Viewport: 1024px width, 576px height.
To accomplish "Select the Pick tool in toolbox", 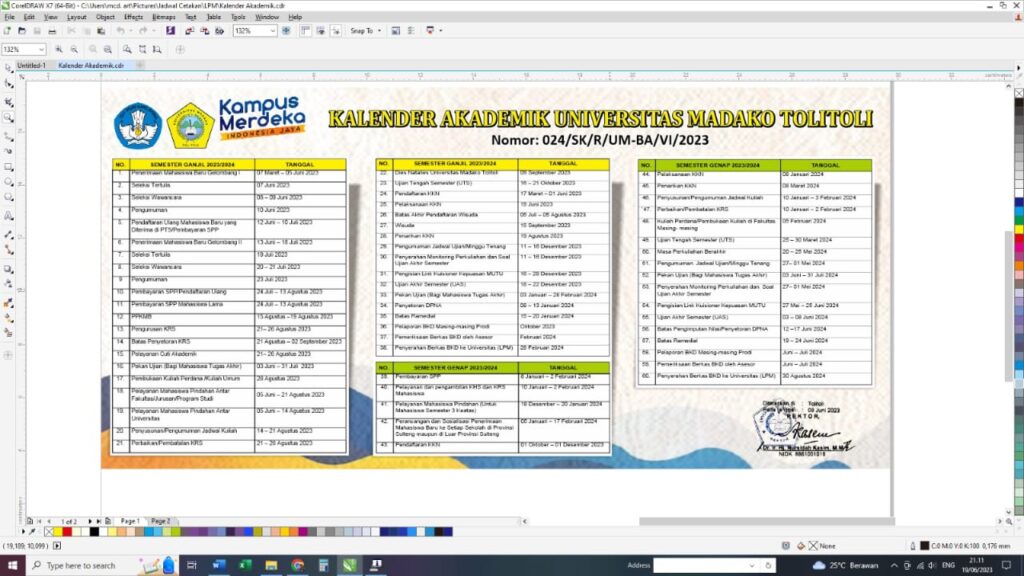I will click(8, 68).
